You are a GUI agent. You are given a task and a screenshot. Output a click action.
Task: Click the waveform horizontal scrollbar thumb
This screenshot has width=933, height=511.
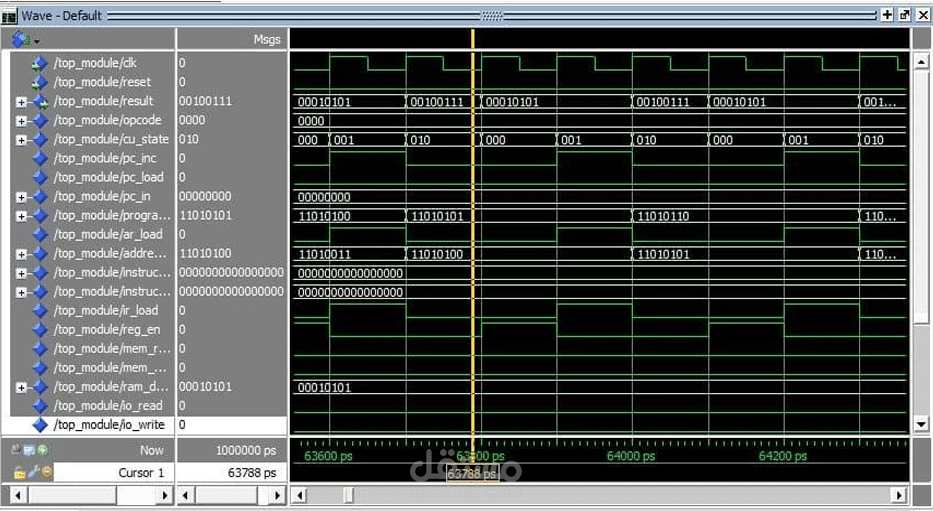tap(348, 495)
